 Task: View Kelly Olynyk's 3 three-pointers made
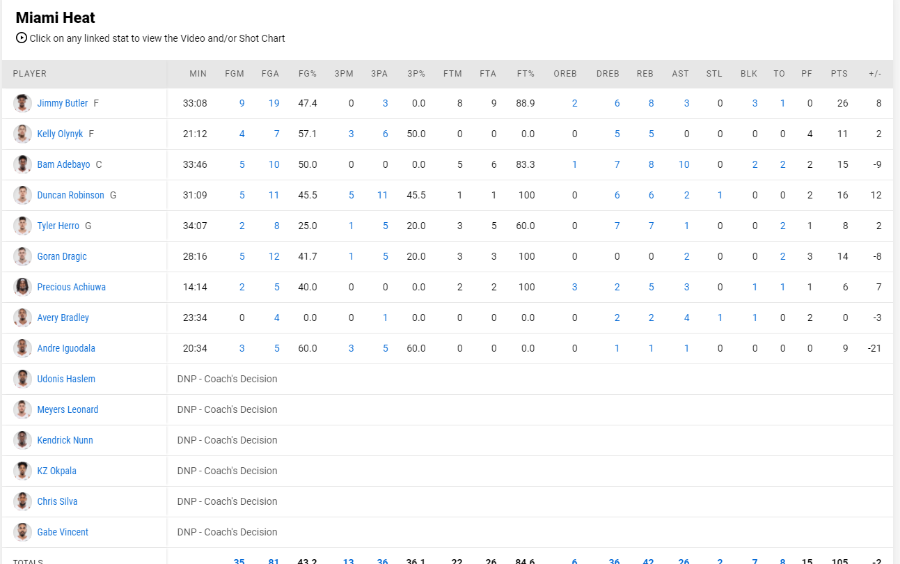[x=351, y=134]
